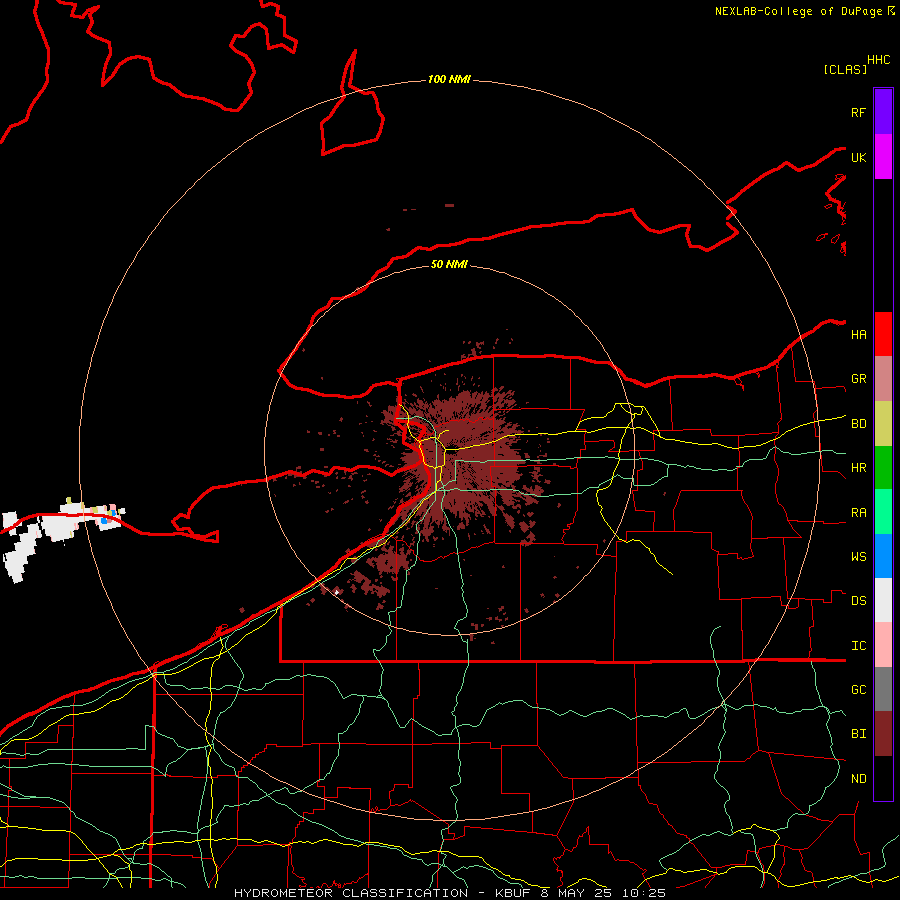Viewport: 900px width, 900px height.
Task: Click the HA legend label
Action: click(x=858, y=335)
